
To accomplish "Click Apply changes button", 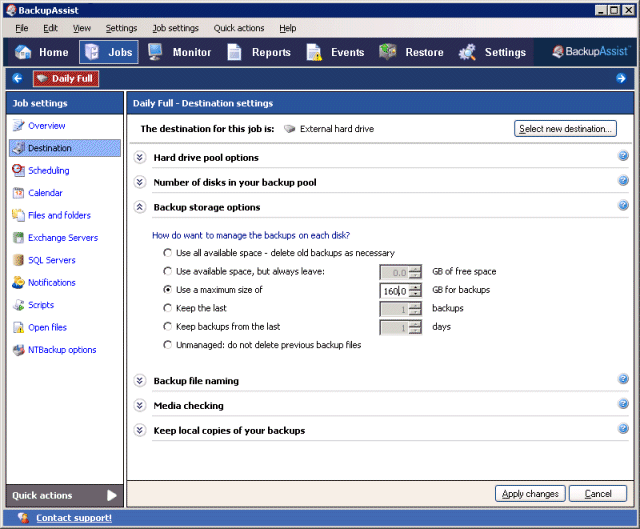I will coord(530,493).
